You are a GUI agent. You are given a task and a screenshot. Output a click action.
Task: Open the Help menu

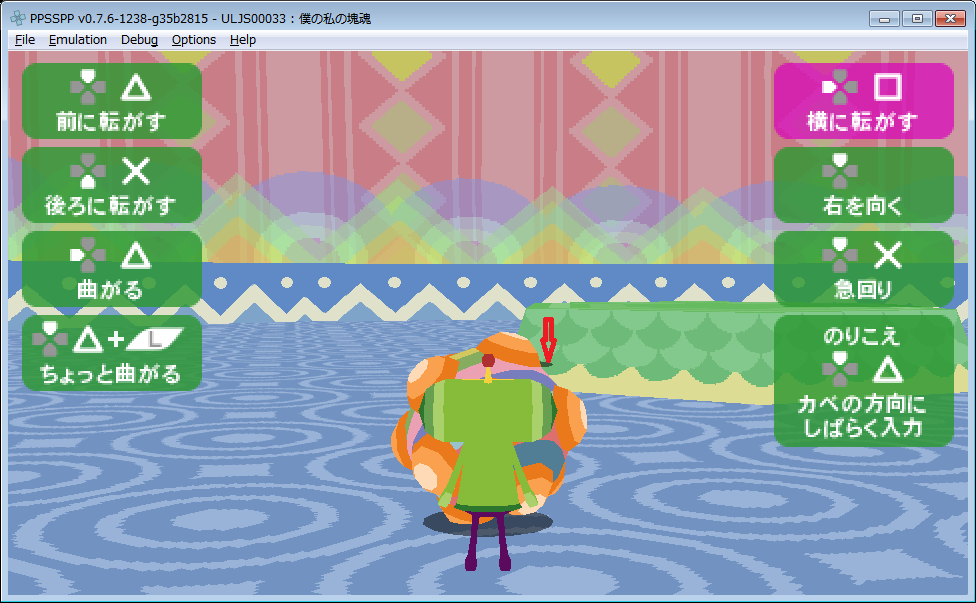[242, 40]
